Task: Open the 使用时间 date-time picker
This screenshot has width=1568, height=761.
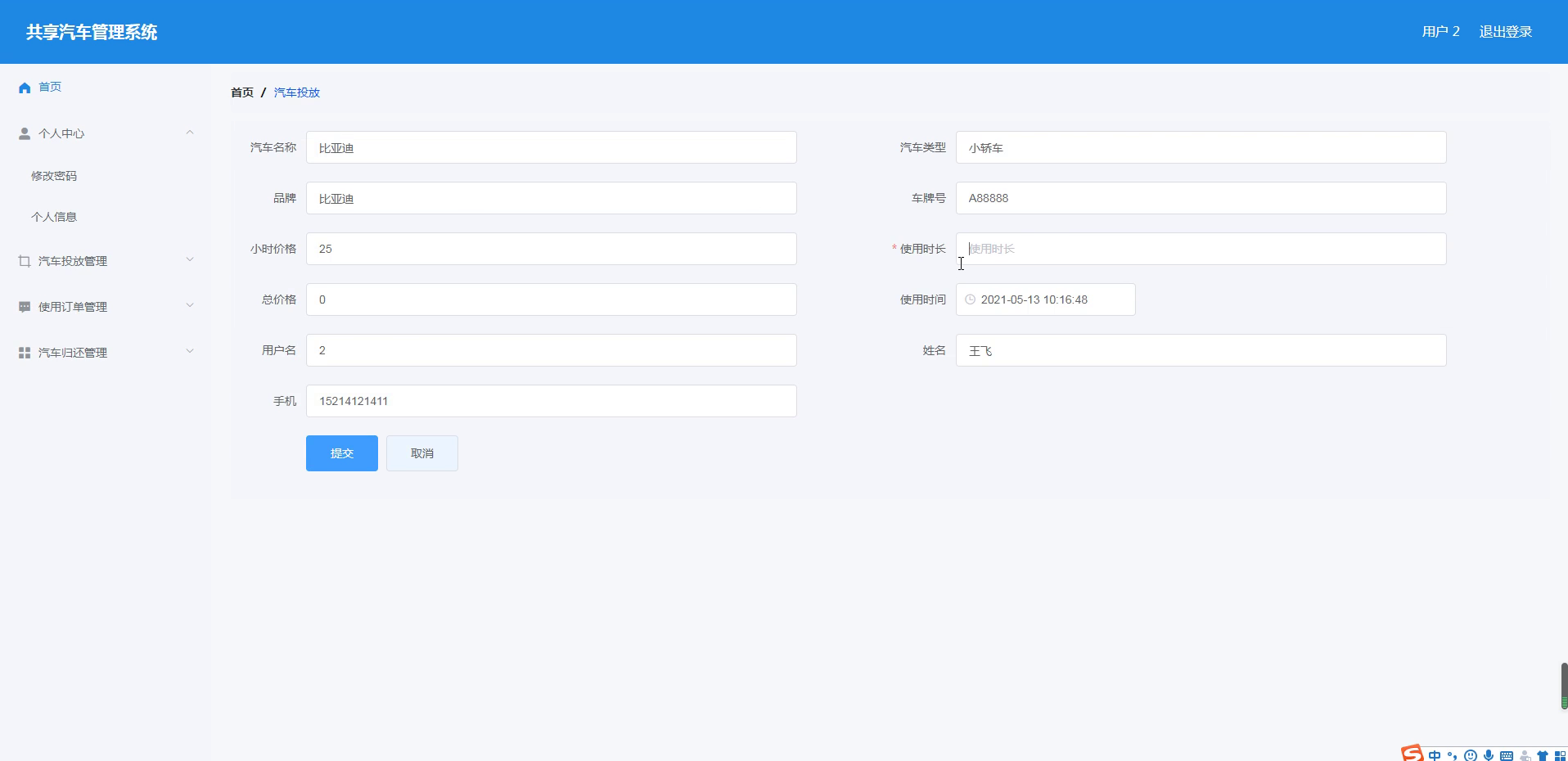Action: coord(1046,299)
